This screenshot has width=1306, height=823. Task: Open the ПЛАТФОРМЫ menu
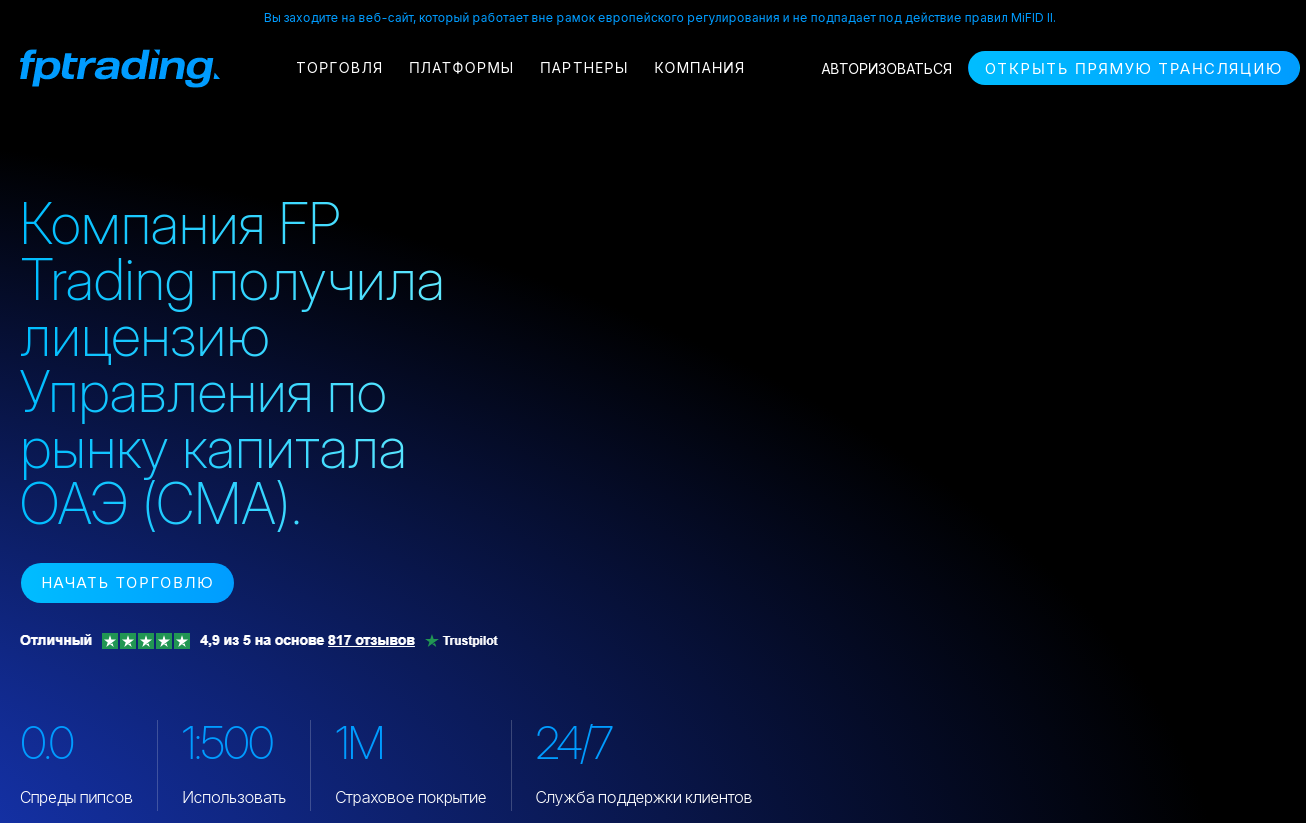click(x=461, y=68)
